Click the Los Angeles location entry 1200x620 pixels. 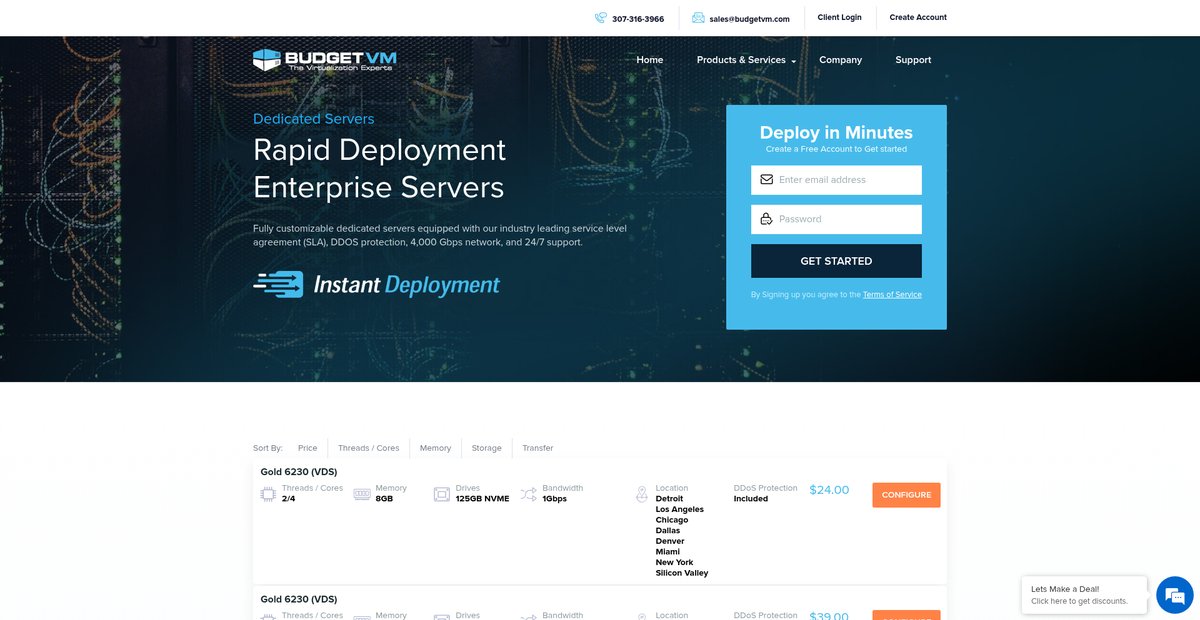680,509
